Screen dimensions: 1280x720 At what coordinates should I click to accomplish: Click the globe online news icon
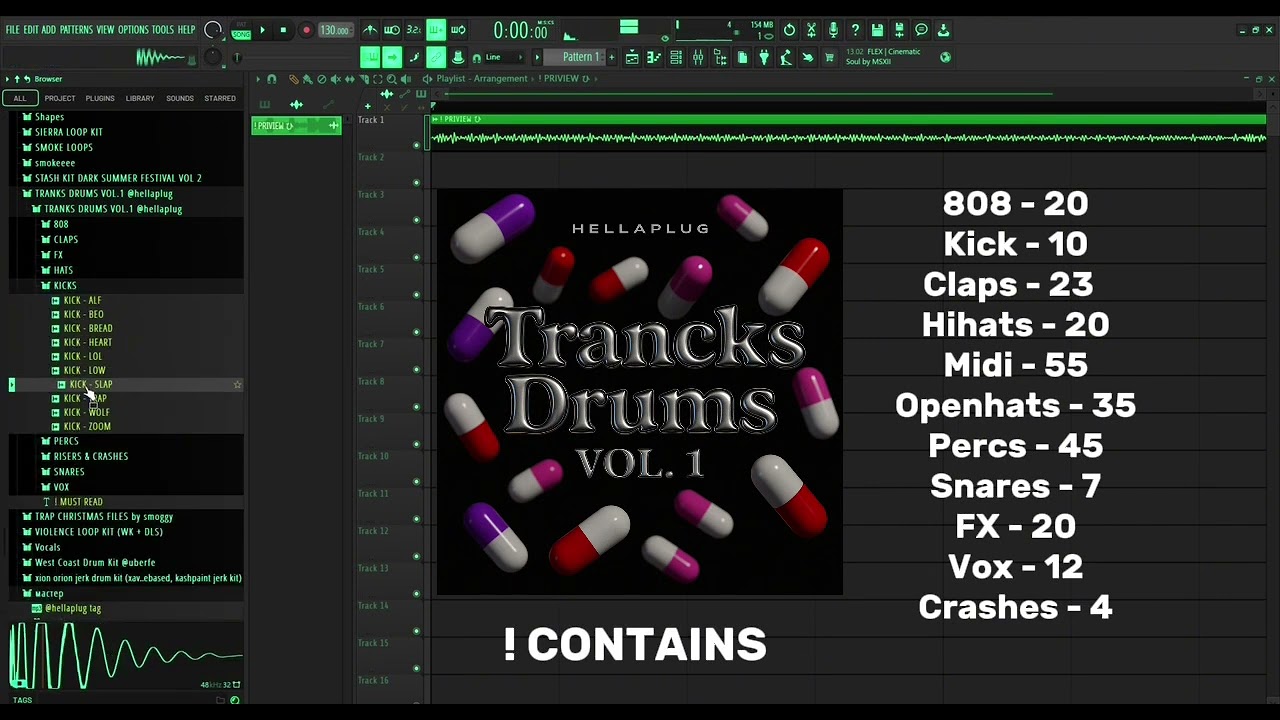pos(945,57)
